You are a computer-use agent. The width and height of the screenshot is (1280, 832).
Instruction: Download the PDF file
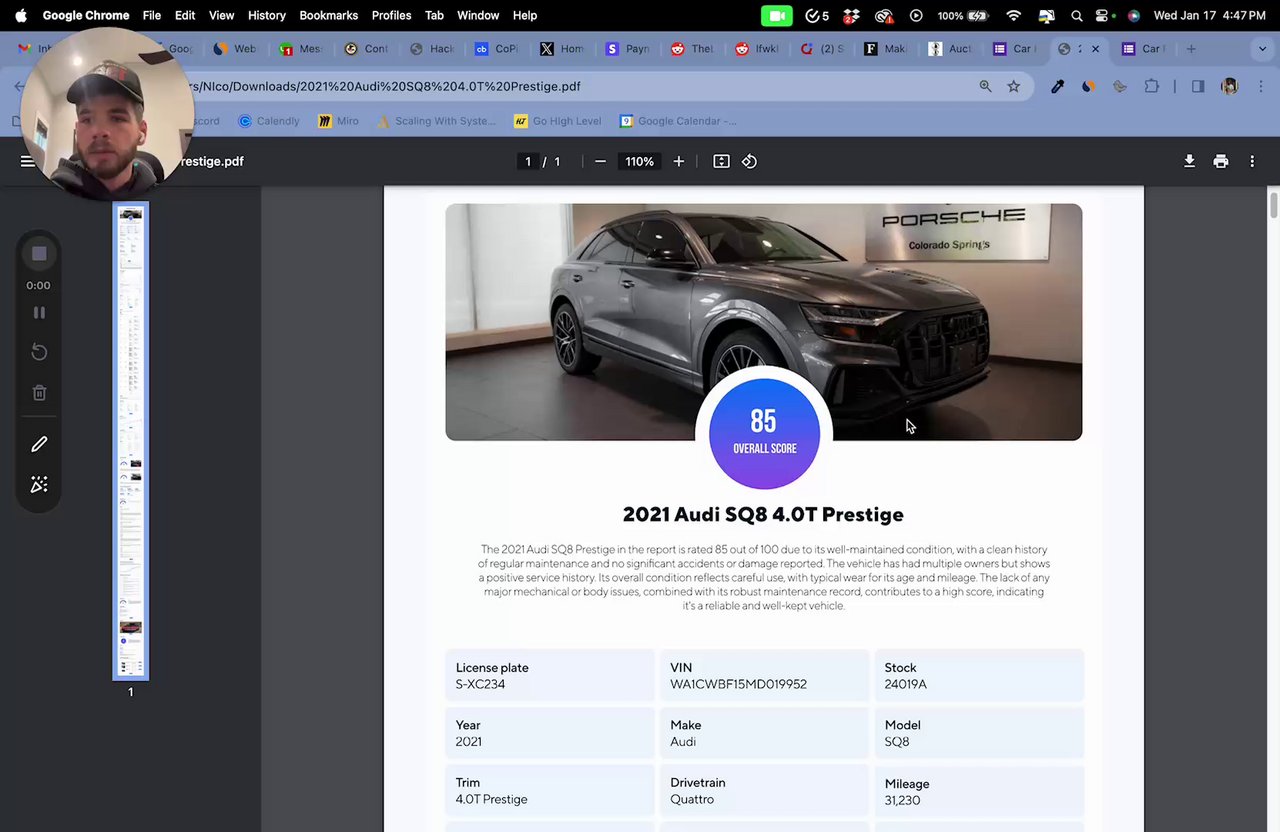1189,161
